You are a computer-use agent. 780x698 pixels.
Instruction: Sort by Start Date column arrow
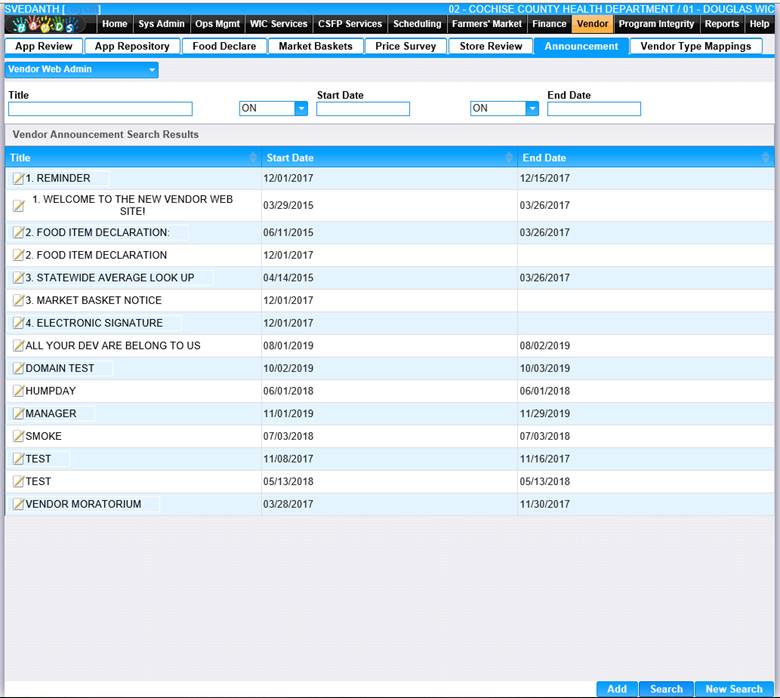click(x=509, y=158)
